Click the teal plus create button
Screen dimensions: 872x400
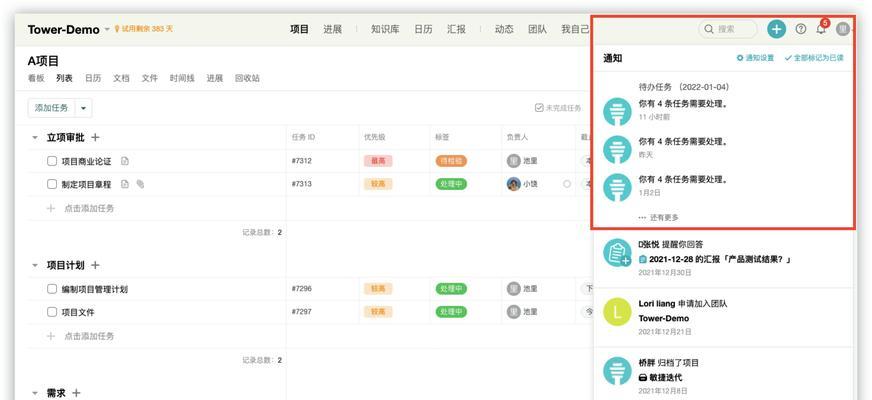[776, 29]
